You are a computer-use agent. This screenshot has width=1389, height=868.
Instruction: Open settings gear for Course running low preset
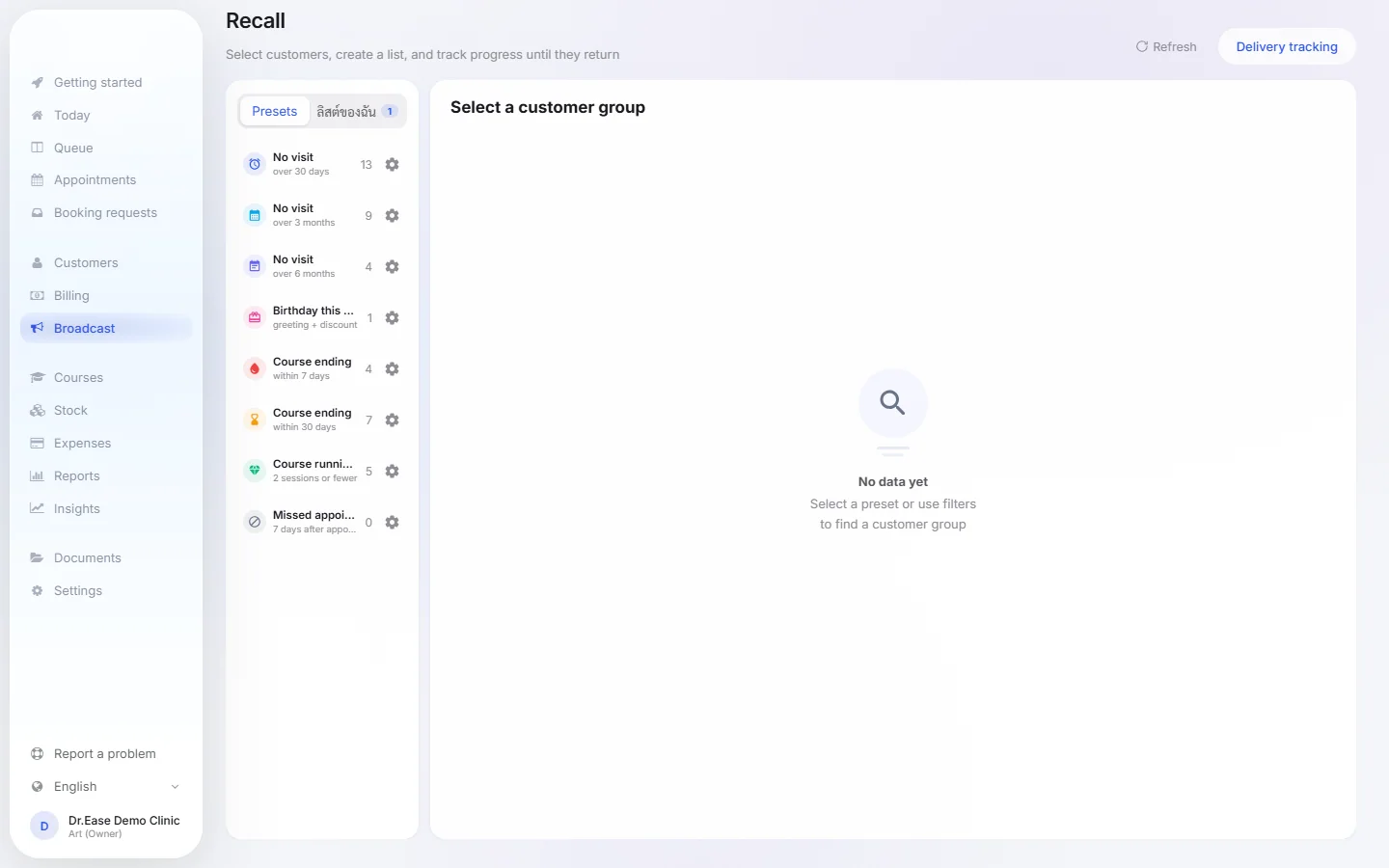pyautogui.click(x=392, y=472)
